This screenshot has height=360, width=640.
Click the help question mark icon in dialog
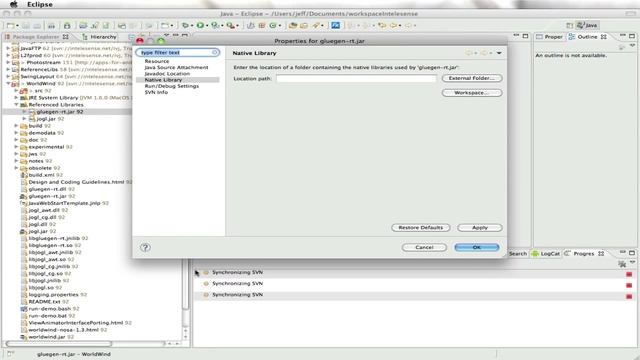145,247
